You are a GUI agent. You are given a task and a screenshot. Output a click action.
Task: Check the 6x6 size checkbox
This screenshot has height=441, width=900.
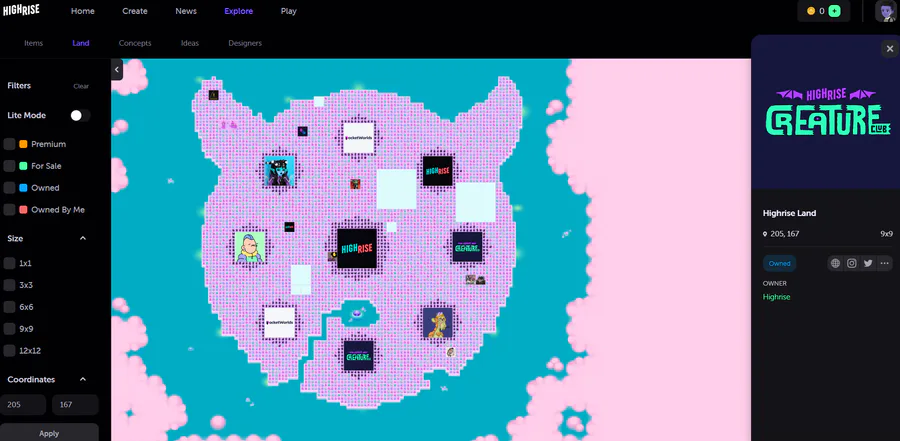coord(9,307)
